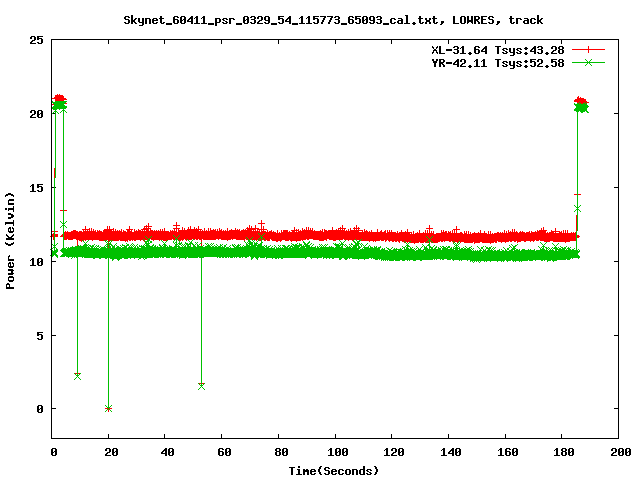Click the x-axis tick label 20

pos(111,452)
